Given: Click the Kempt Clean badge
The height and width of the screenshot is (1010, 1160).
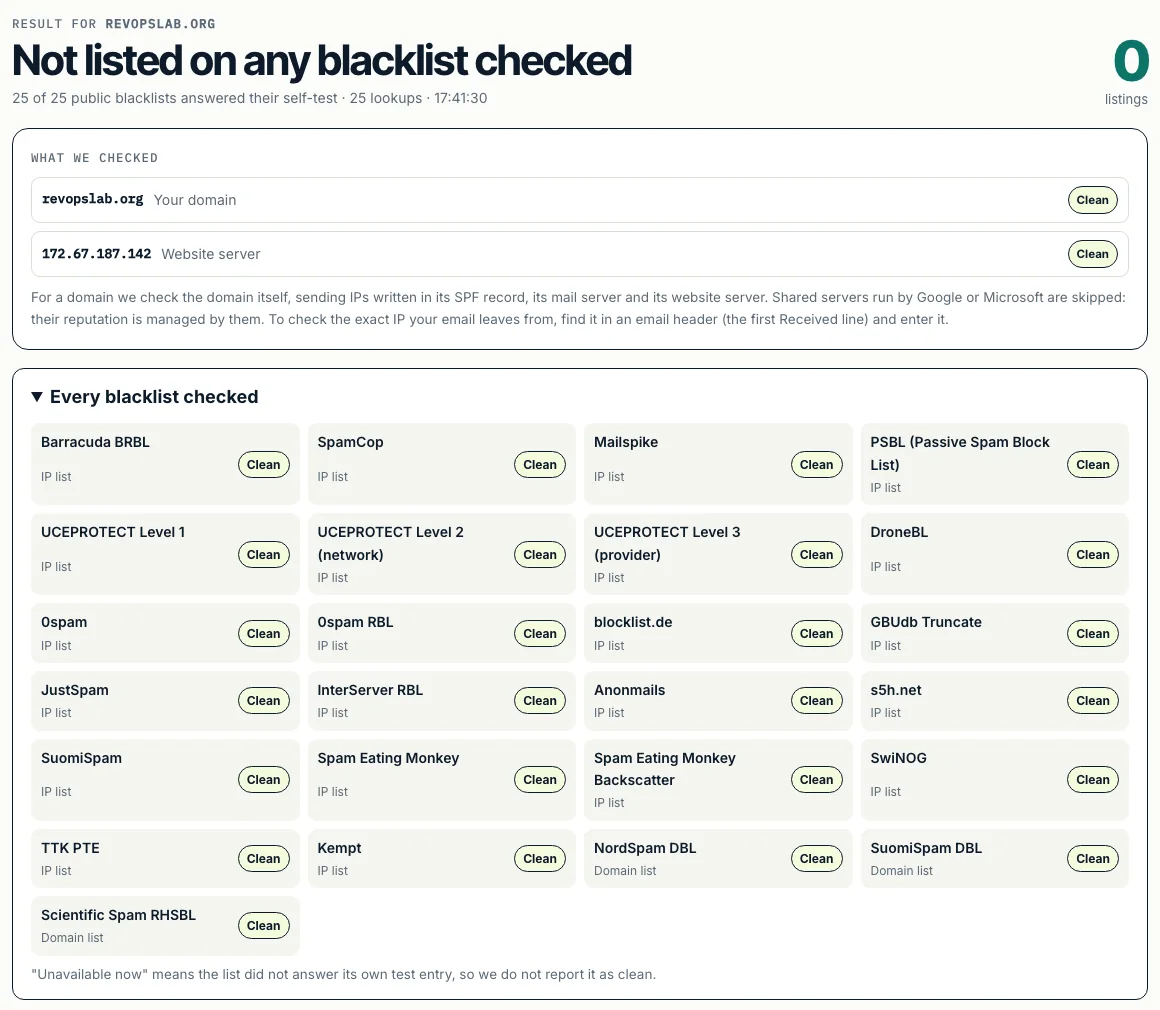Looking at the screenshot, I should [539, 858].
